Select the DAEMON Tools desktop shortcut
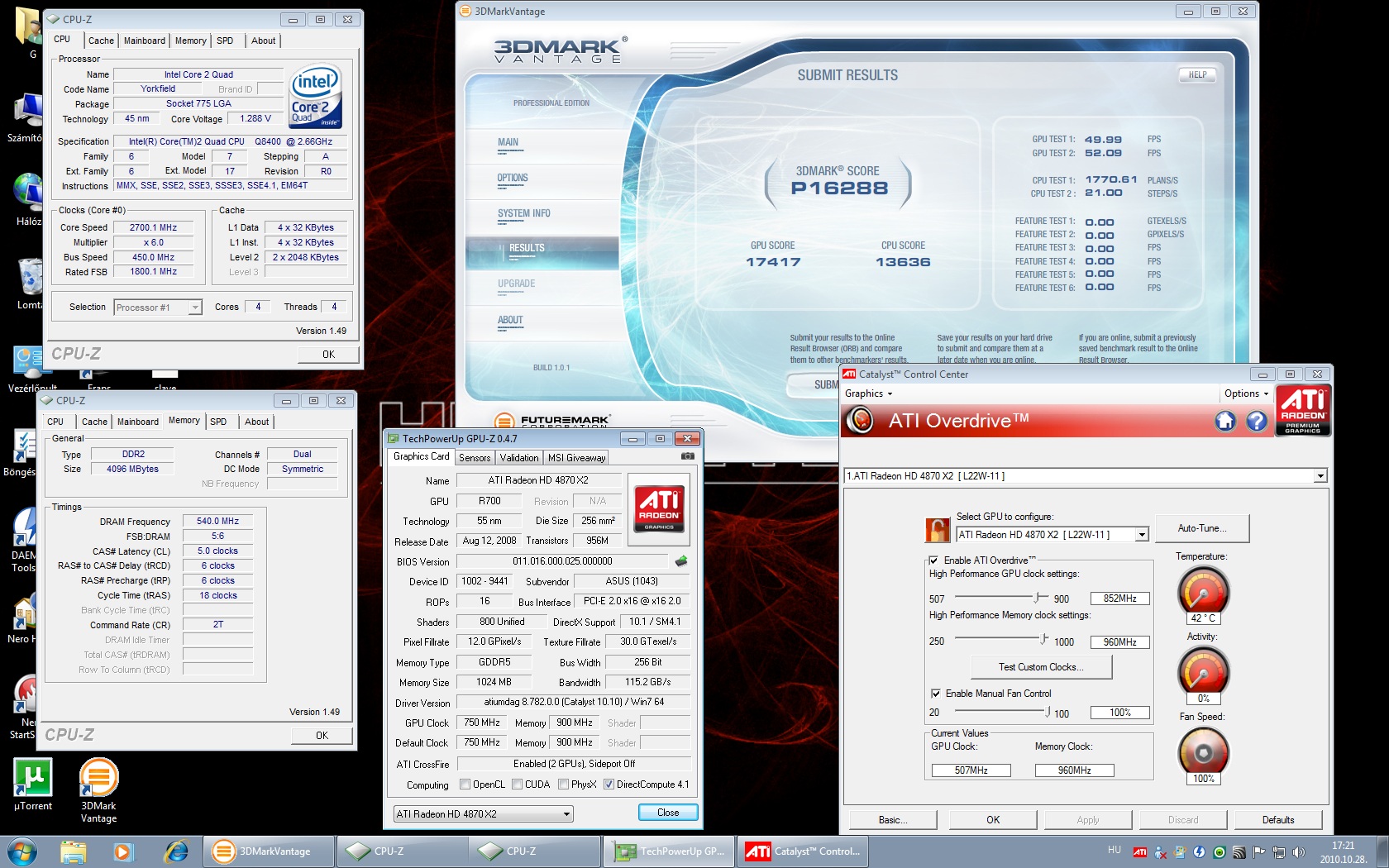Viewport: 1389px width, 868px height. click(x=25, y=539)
